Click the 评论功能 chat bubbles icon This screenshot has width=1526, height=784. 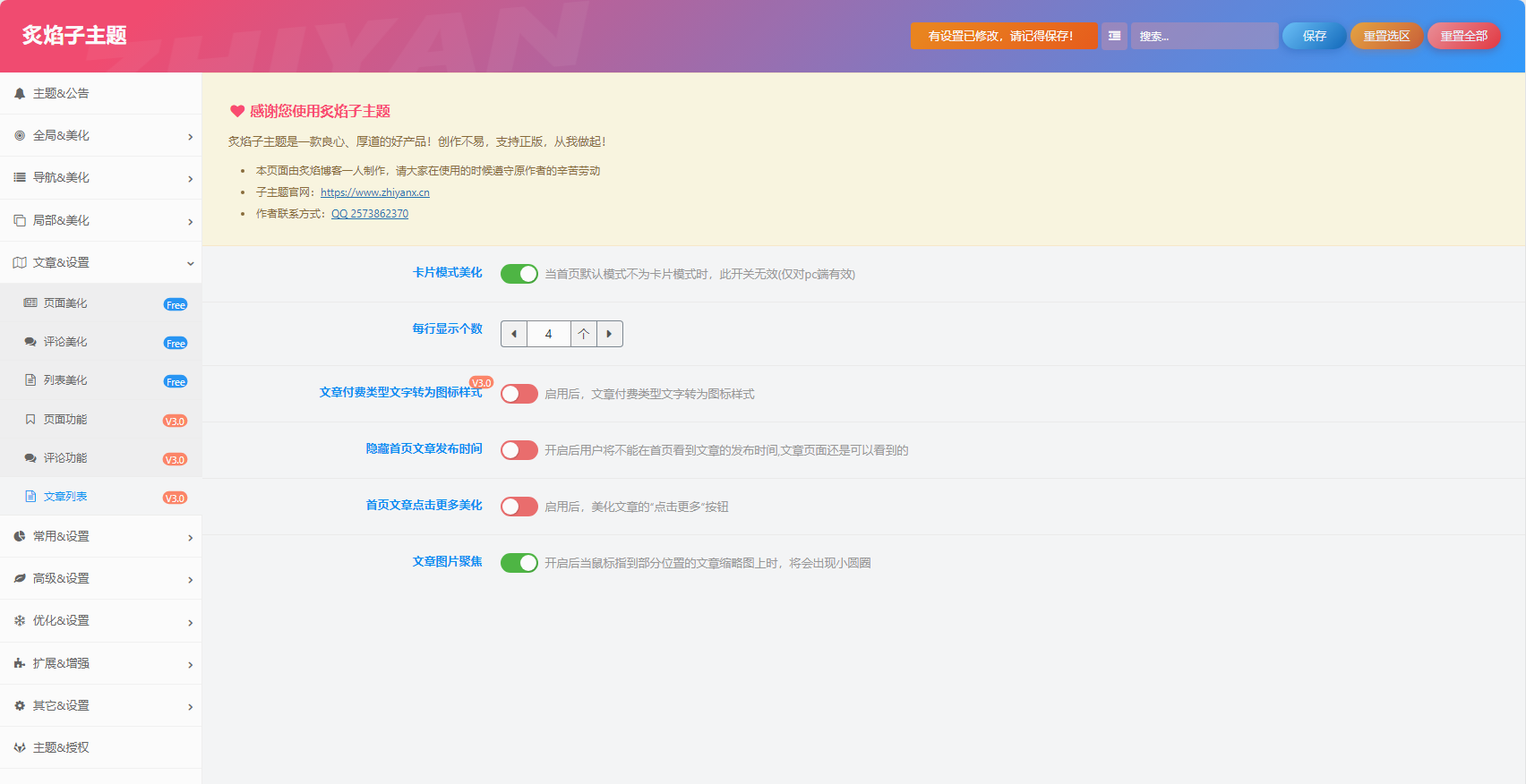pyautogui.click(x=30, y=457)
